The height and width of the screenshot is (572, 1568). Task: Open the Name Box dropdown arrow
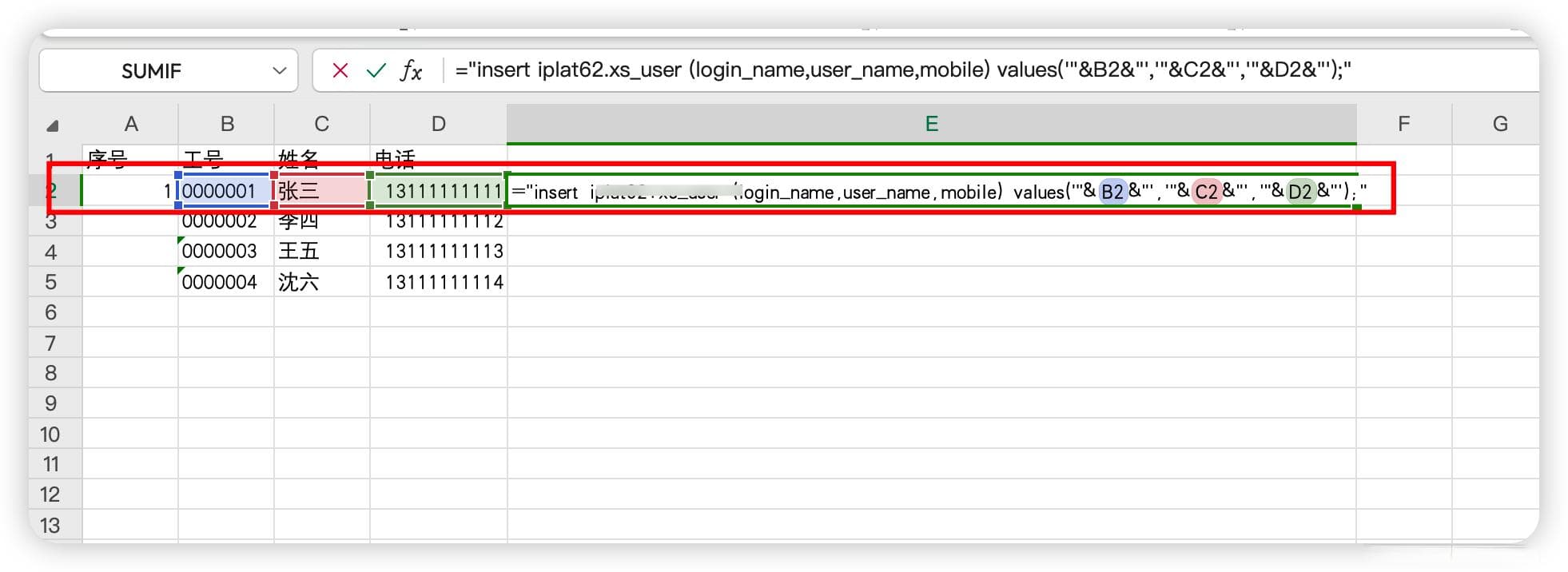(x=279, y=70)
